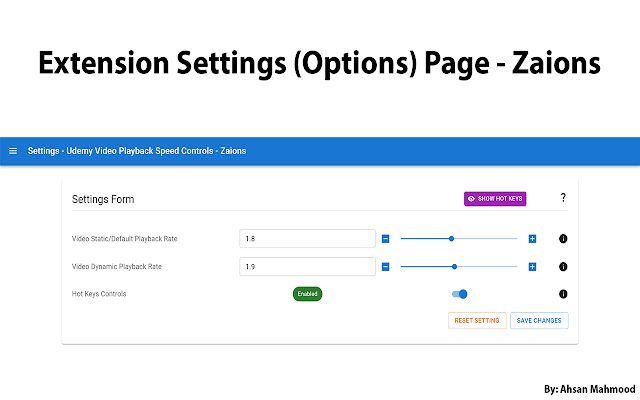
Task: Click the eye icon in Show Hot Keys
Action: pos(471,199)
